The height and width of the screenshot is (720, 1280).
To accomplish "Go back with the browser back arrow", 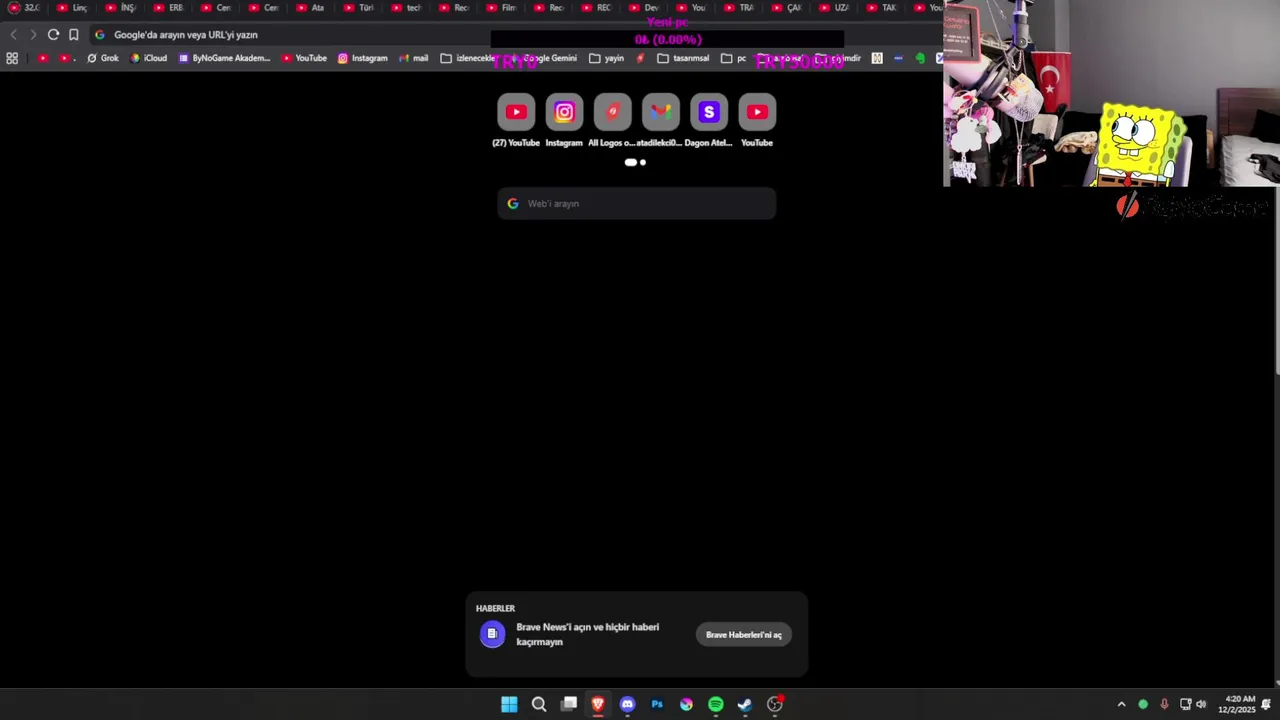I will [x=13, y=34].
